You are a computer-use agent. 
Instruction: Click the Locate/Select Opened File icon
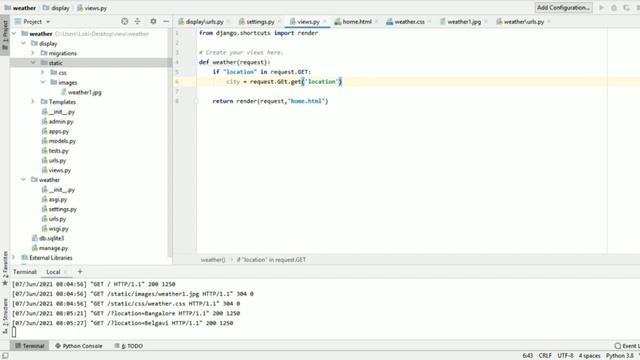point(124,21)
